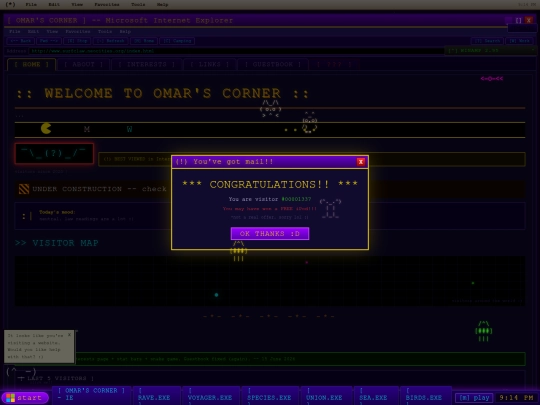Maximize the Internet Explorer window
Viewport: 540px width, 405px height.
point(518,20)
